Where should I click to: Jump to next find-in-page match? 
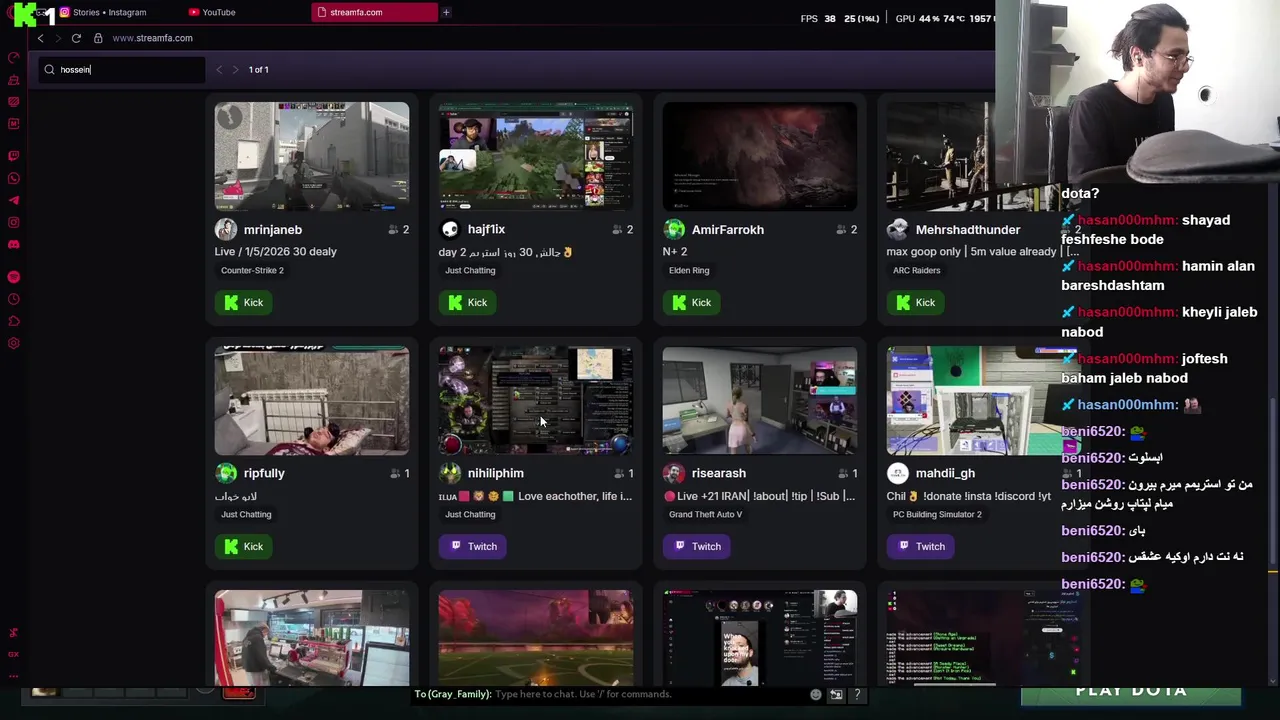click(235, 69)
